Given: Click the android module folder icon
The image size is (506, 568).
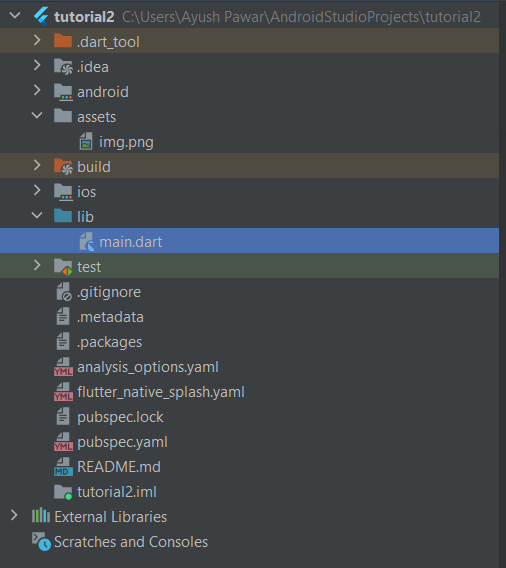Looking at the screenshot, I should (63, 92).
